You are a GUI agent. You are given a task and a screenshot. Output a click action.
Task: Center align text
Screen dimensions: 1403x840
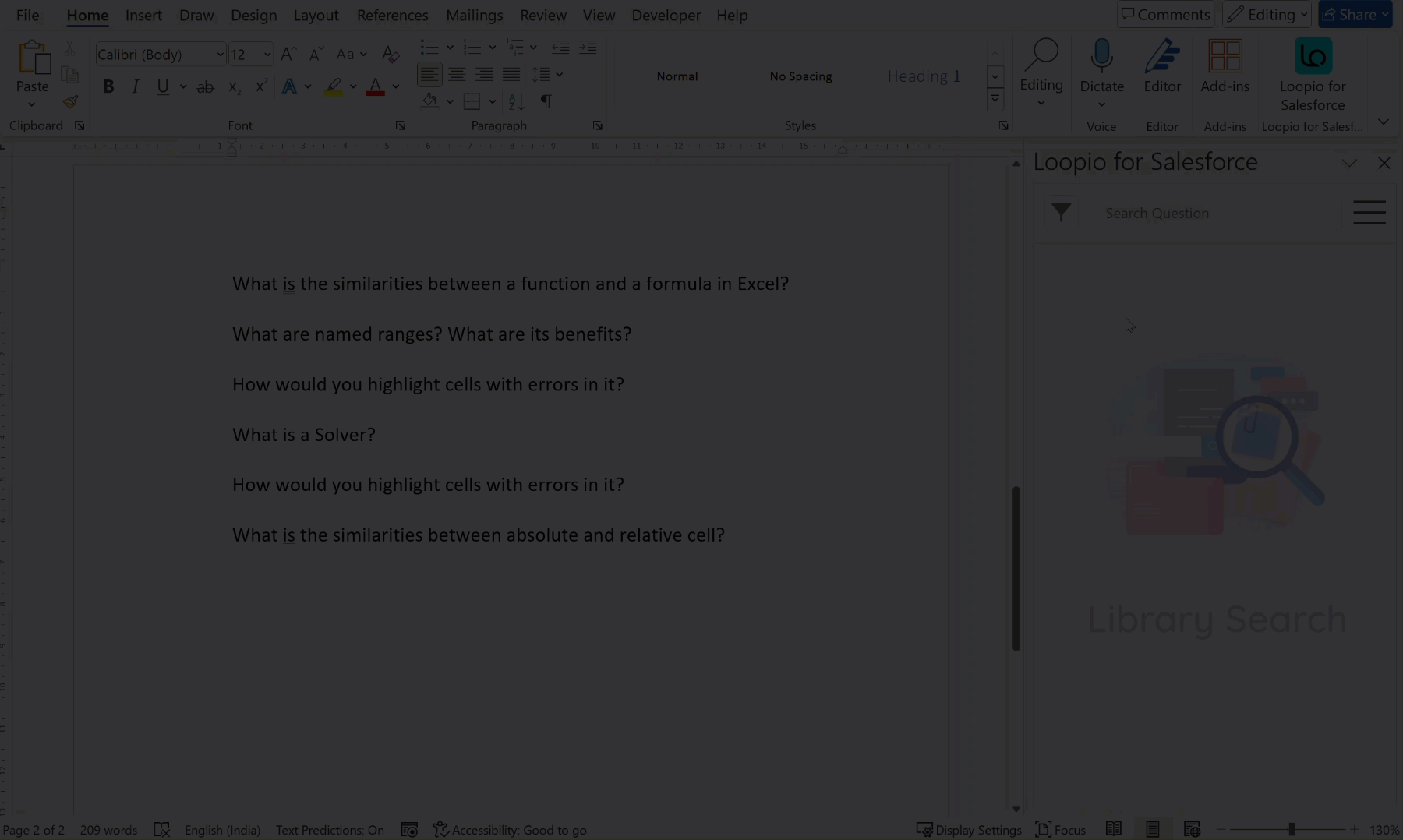click(457, 75)
